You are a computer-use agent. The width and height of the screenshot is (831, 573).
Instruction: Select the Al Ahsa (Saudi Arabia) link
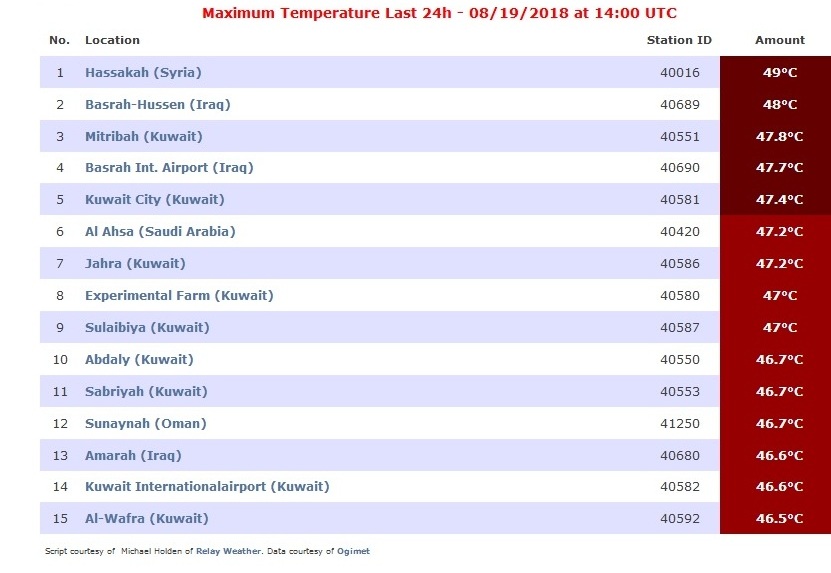[160, 232]
